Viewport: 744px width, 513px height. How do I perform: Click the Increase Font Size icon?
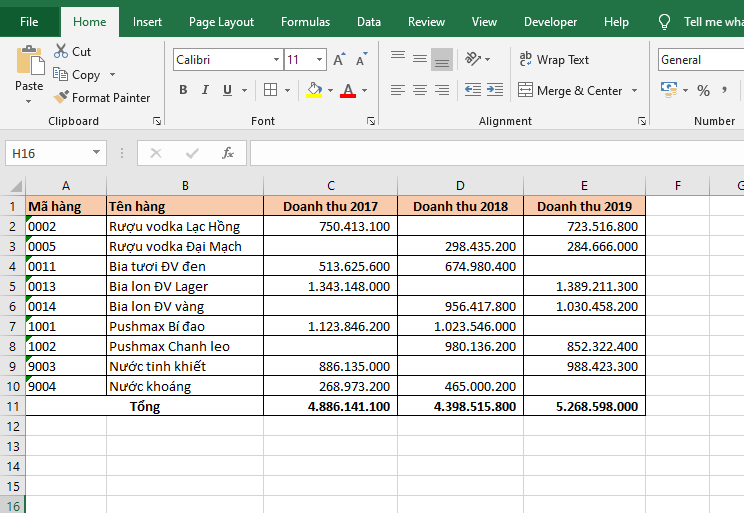[x=340, y=60]
